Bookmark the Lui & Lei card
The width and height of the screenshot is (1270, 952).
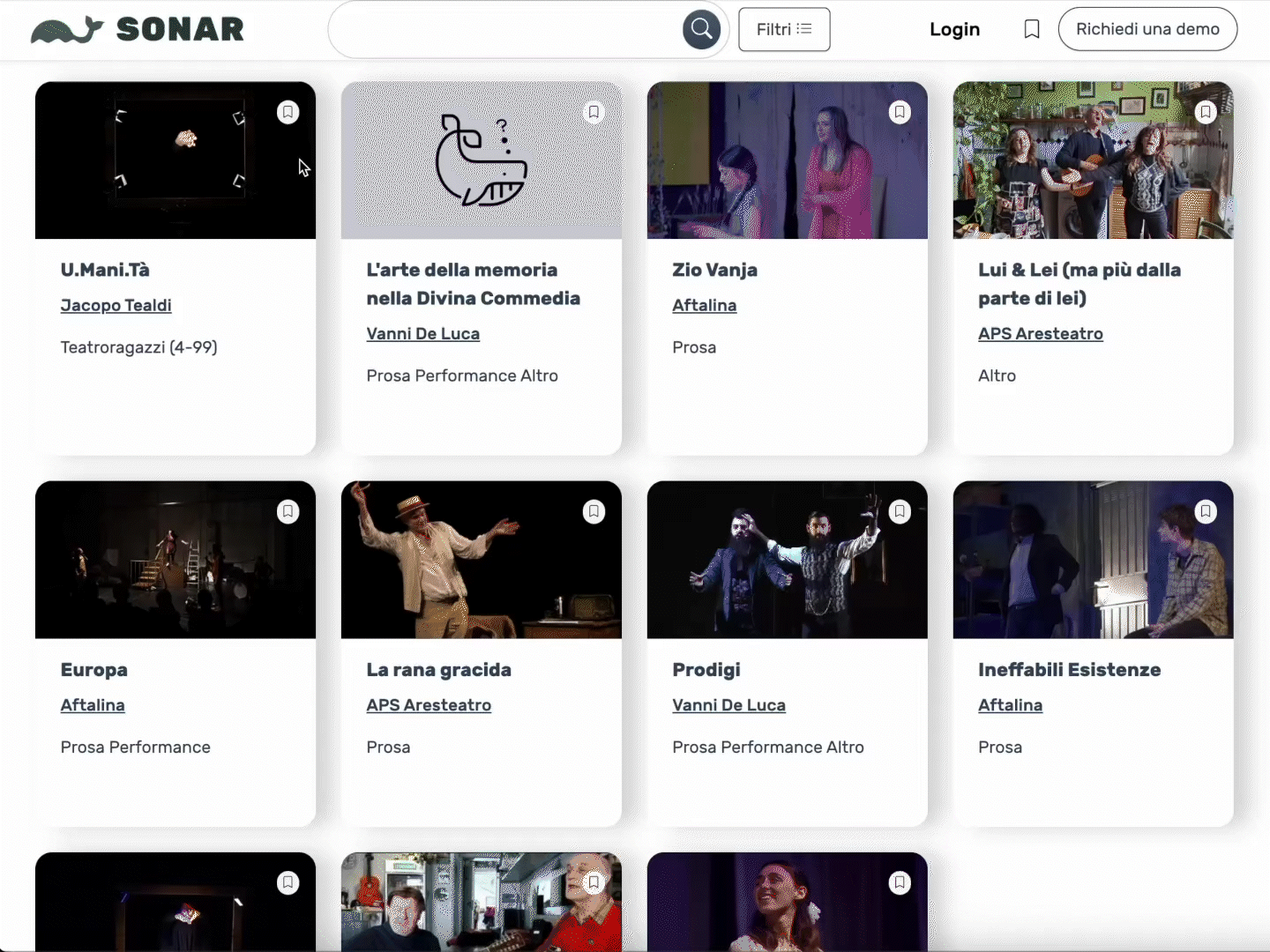1206,112
